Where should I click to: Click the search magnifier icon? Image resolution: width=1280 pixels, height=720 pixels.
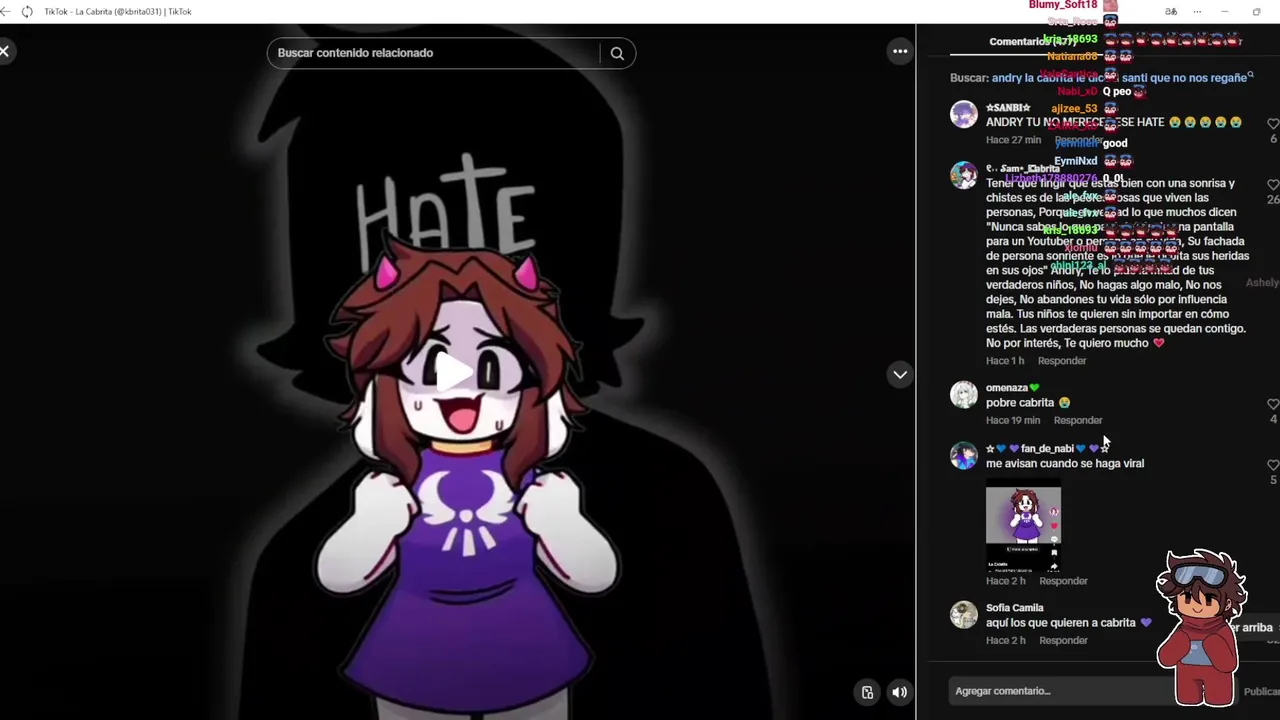tap(617, 54)
